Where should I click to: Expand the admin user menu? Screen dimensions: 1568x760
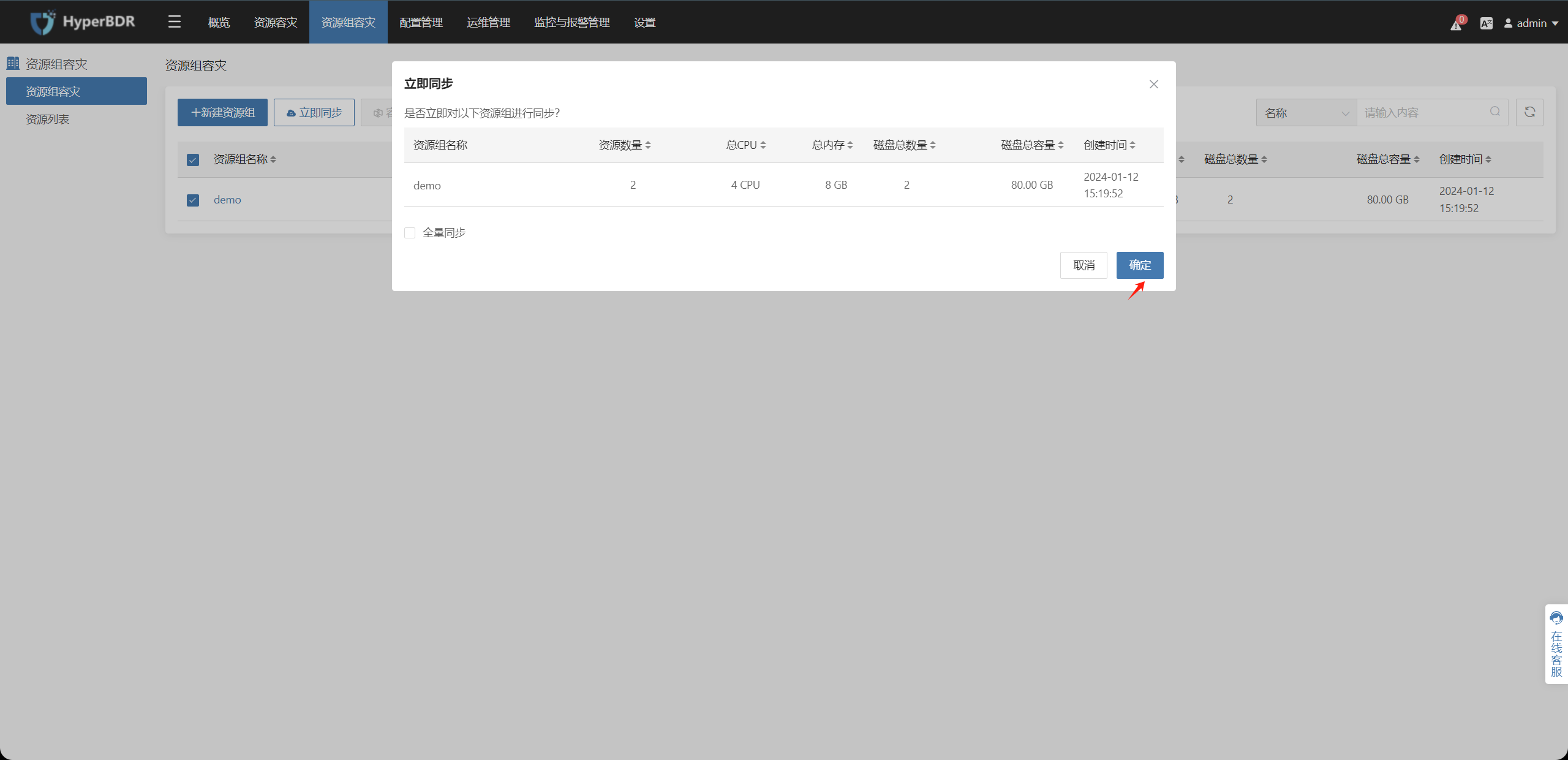1531,23
